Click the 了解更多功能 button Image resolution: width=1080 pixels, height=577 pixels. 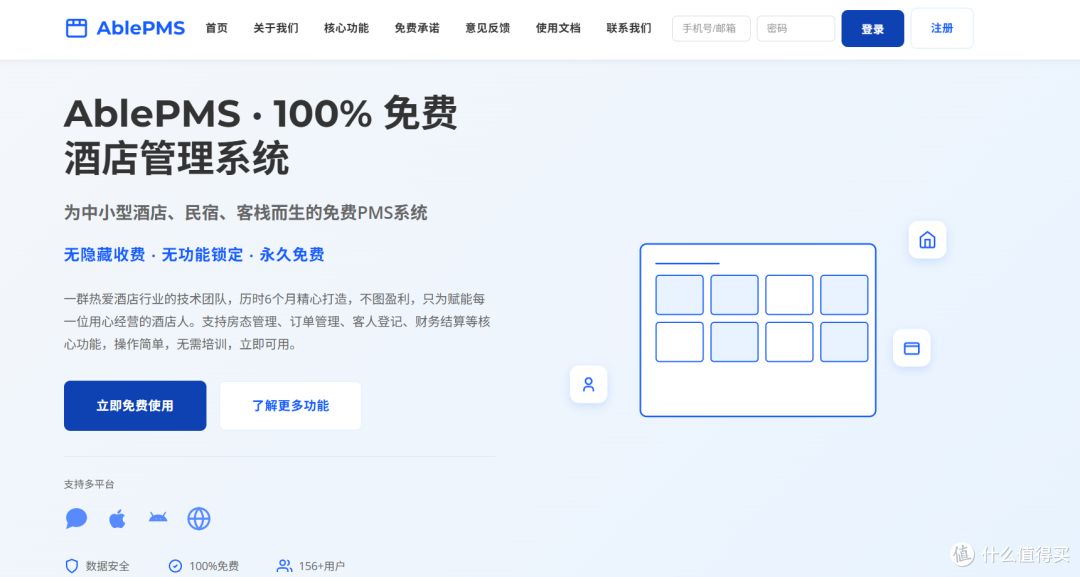click(290, 406)
